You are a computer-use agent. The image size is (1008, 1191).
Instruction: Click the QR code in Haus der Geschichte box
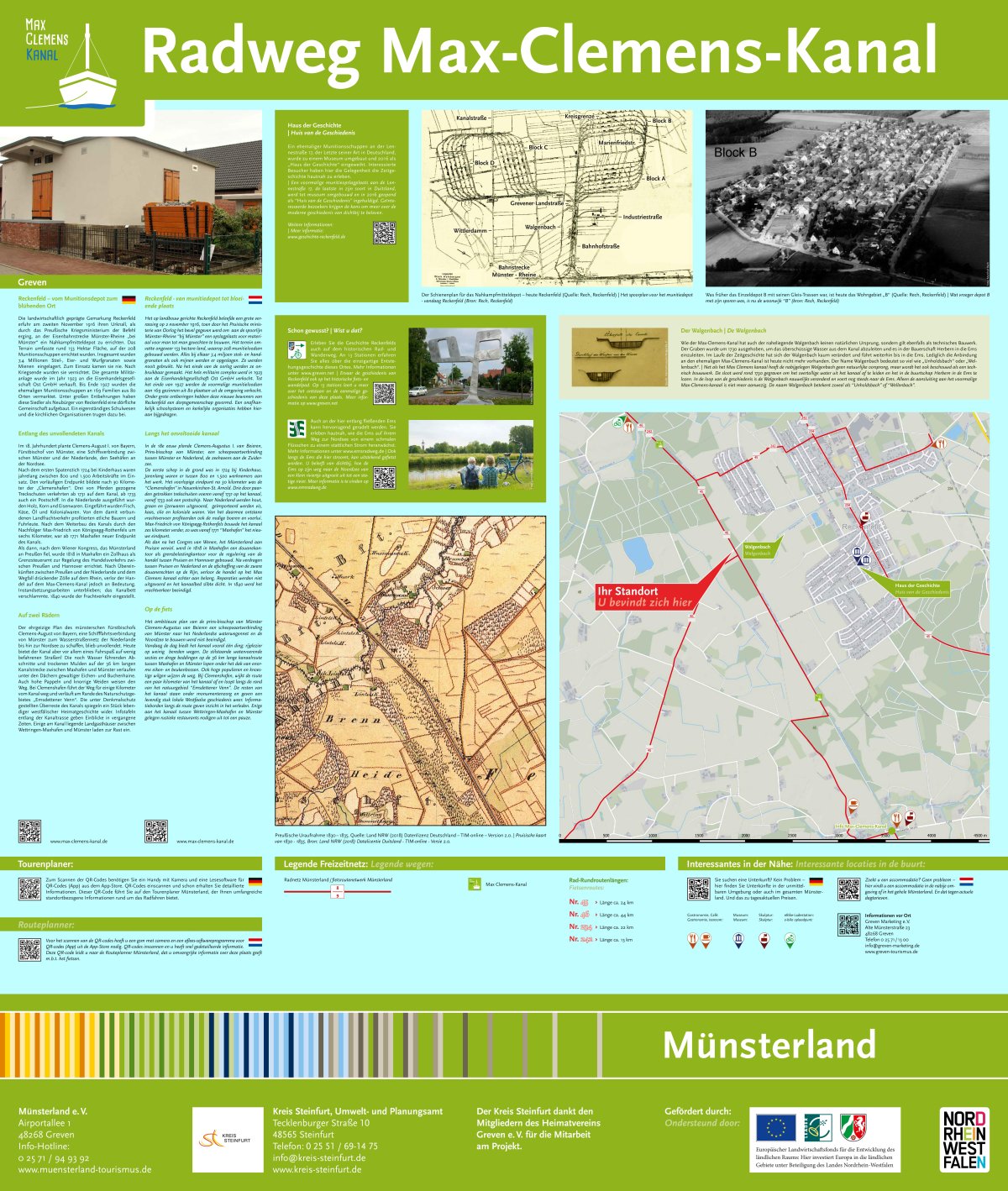point(384,232)
